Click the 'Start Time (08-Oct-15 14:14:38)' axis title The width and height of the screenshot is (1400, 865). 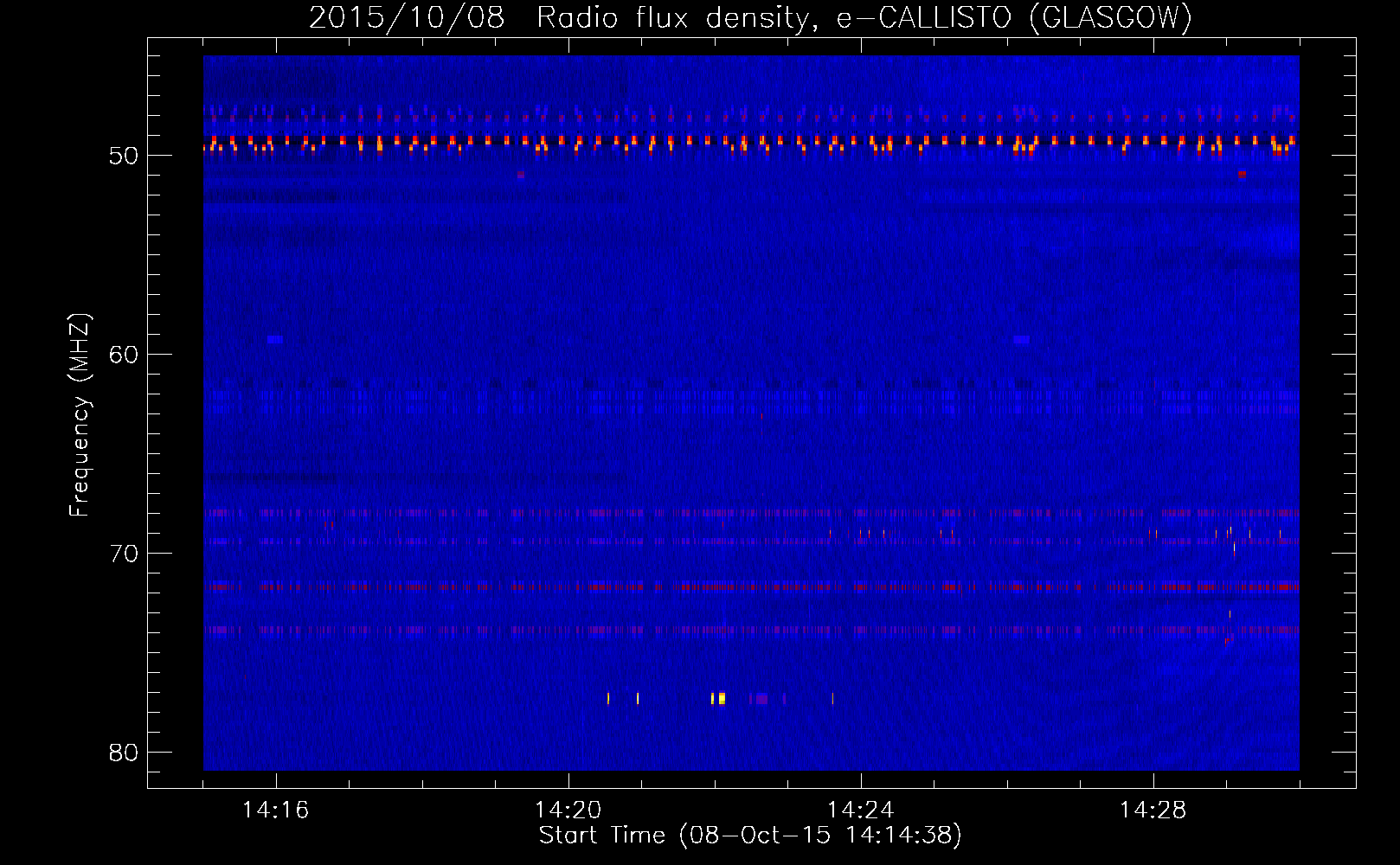pyautogui.click(x=750, y=836)
